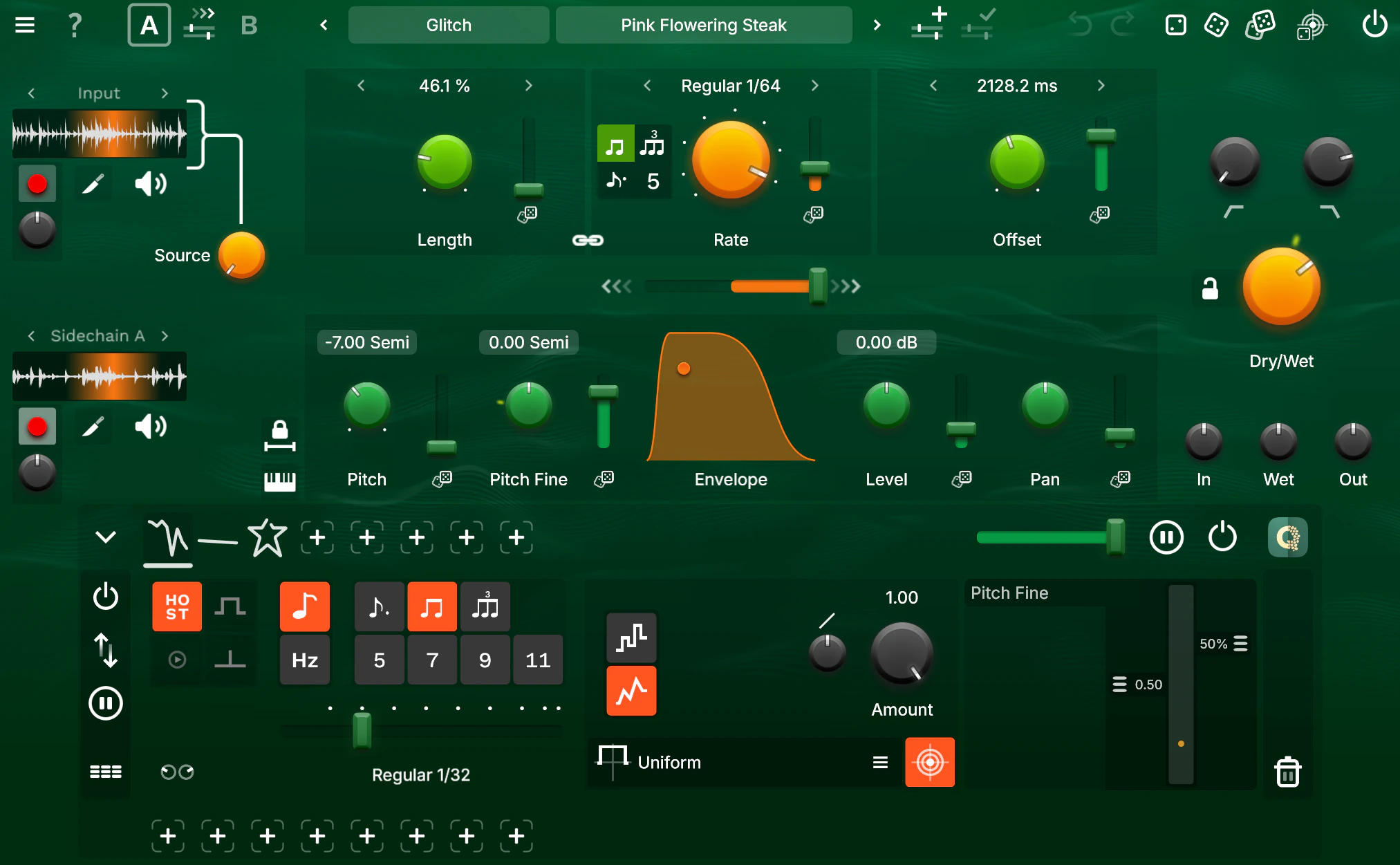Enable HOST sync mode
Screen dimensions: 1400x865
pos(176,606)
